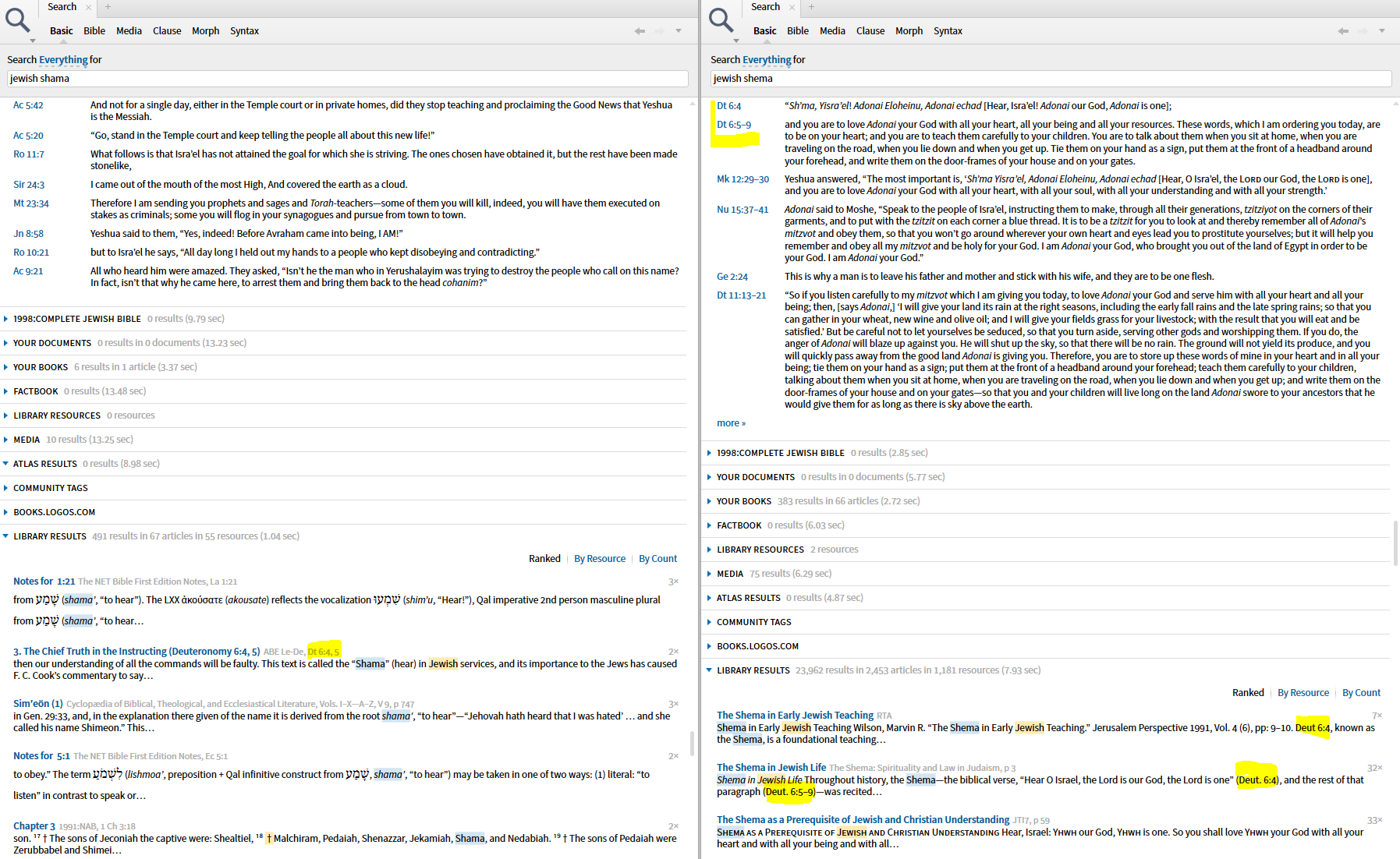Switch to Morph search in the left panel

point(206,31)
